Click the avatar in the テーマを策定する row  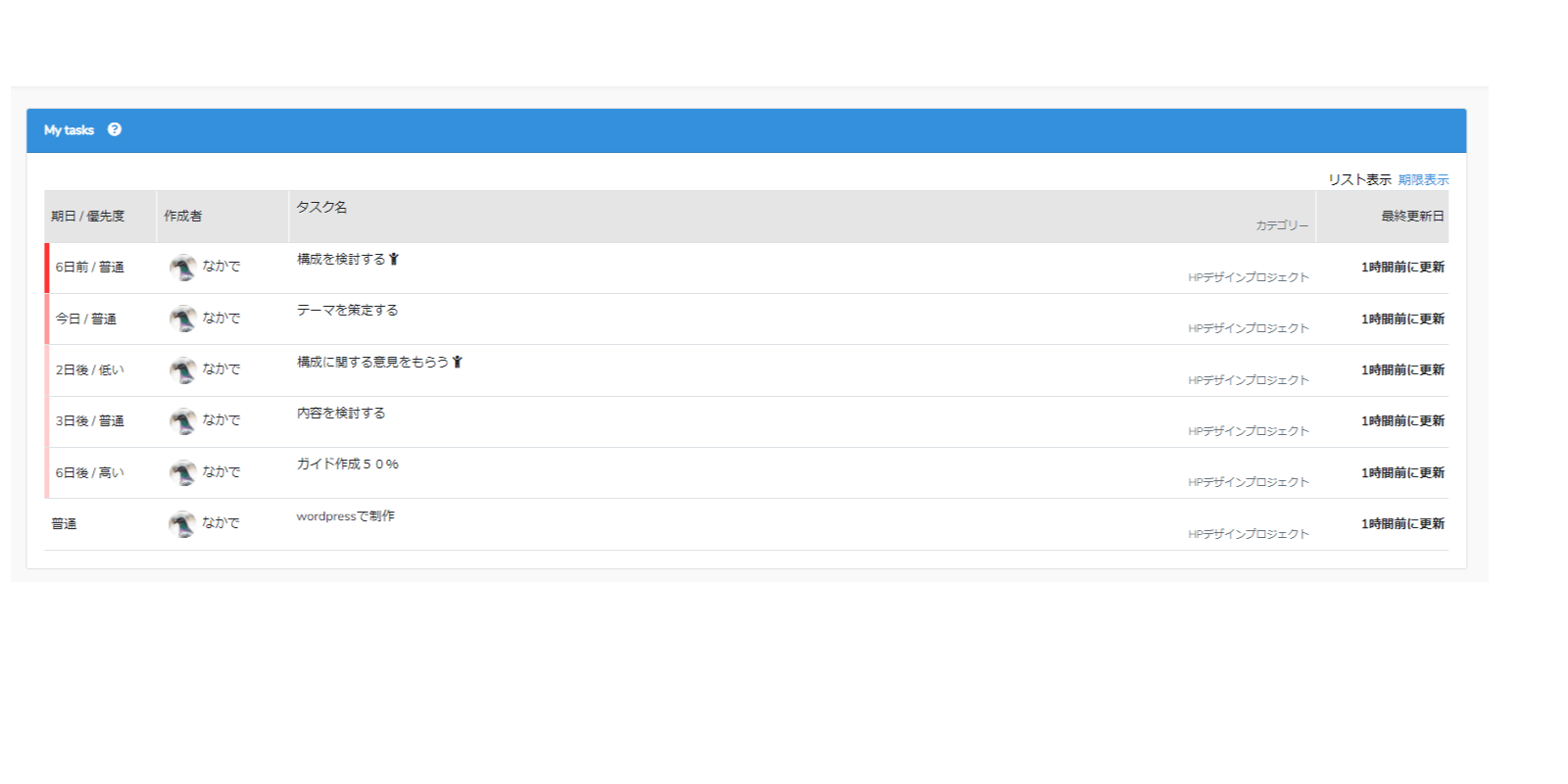[x=182, y=318]
